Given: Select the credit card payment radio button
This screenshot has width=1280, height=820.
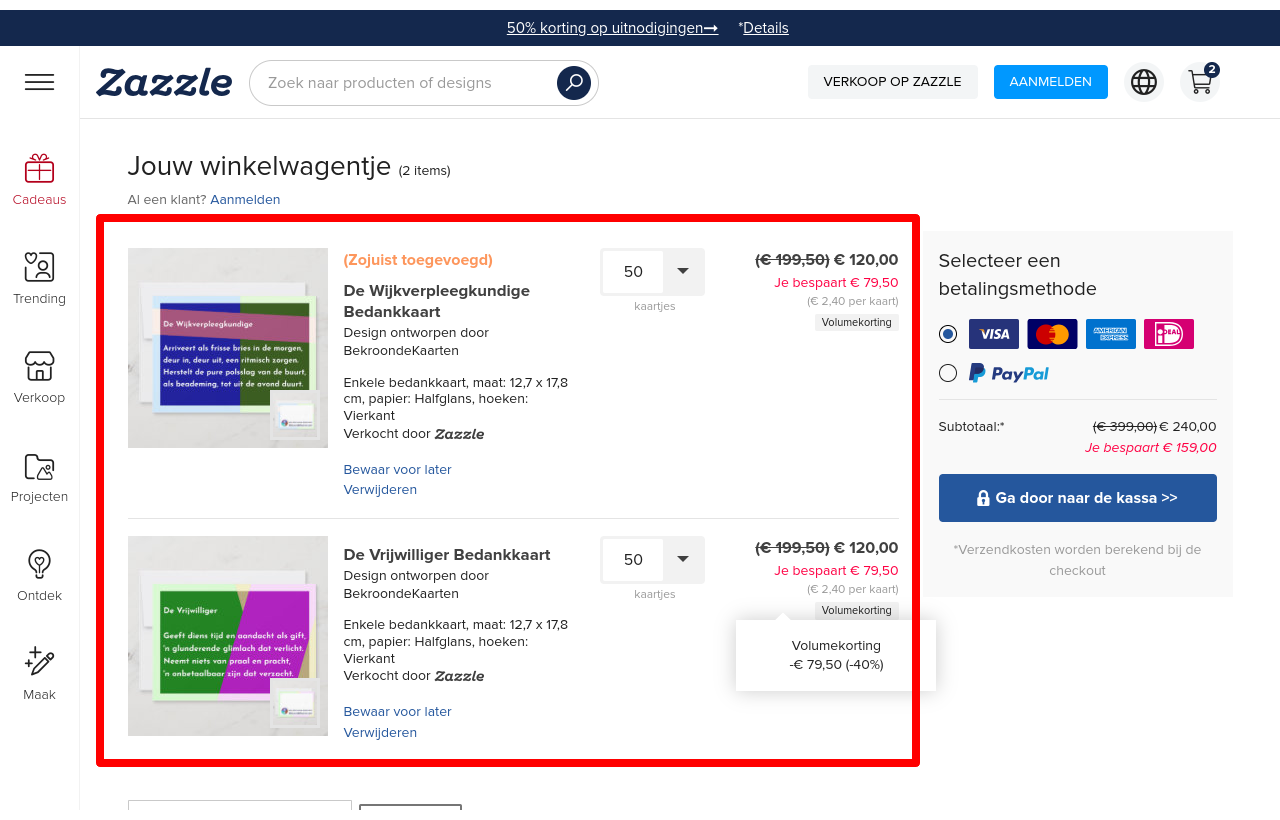Looking at the screenshot, I should (948, 334).
